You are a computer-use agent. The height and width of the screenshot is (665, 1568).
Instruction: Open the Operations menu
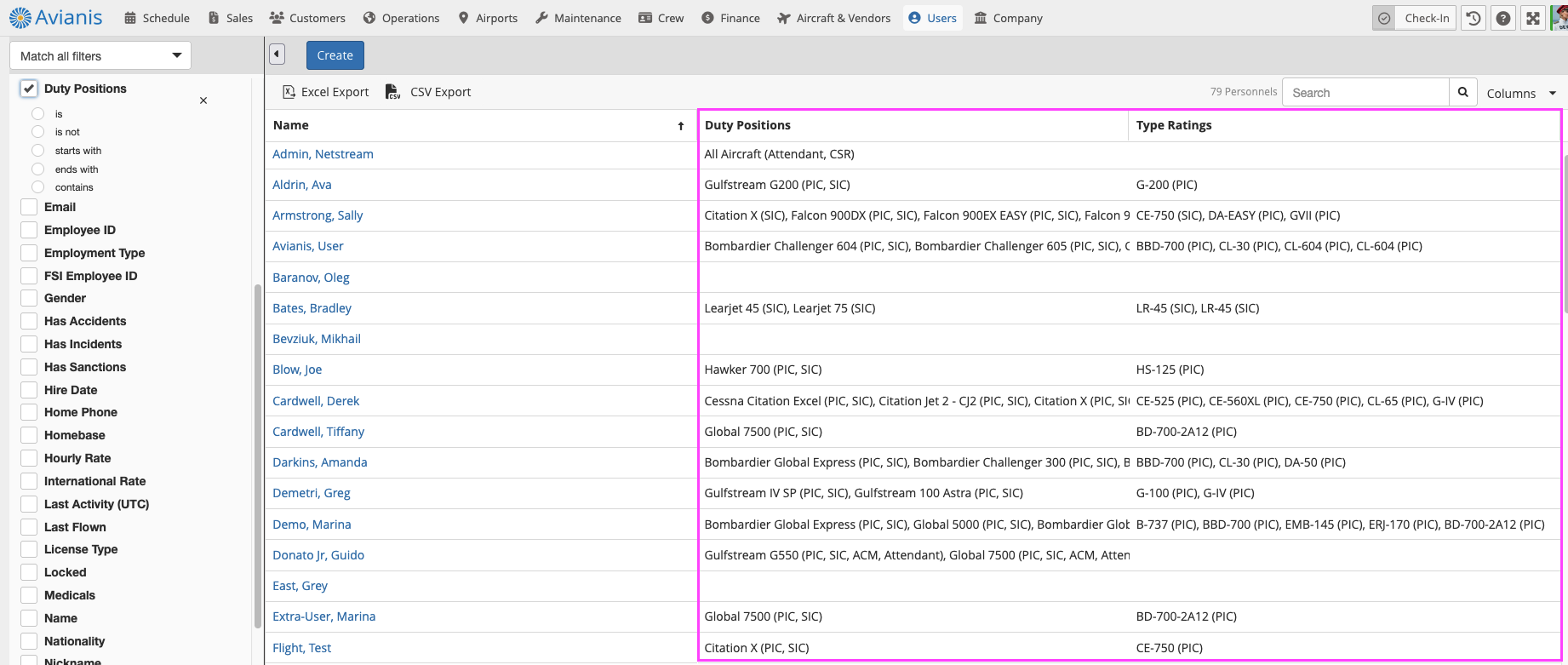(401, 18)
